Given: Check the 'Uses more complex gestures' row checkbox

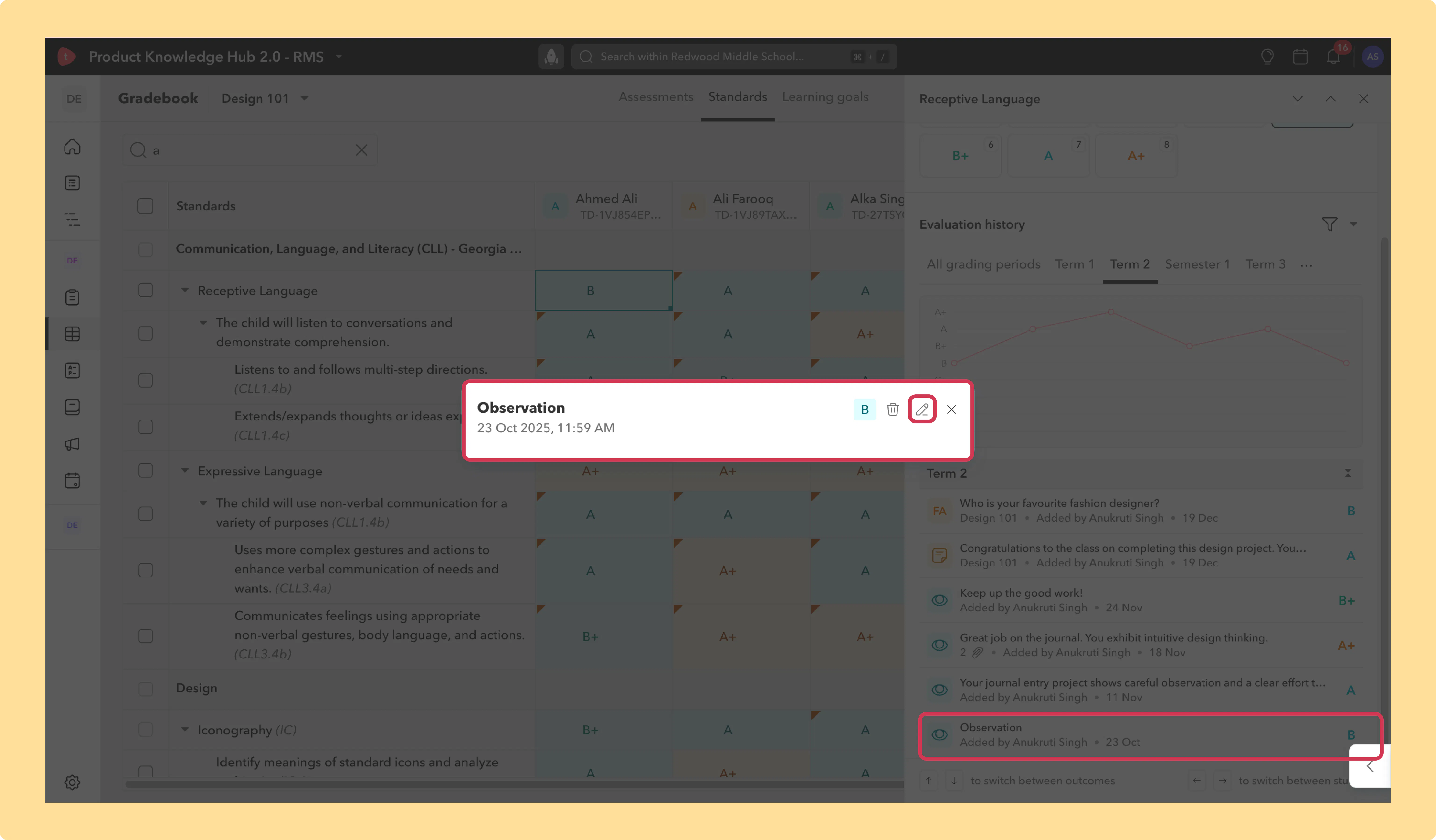Looking at the screenshot, I should coord(145,570).
